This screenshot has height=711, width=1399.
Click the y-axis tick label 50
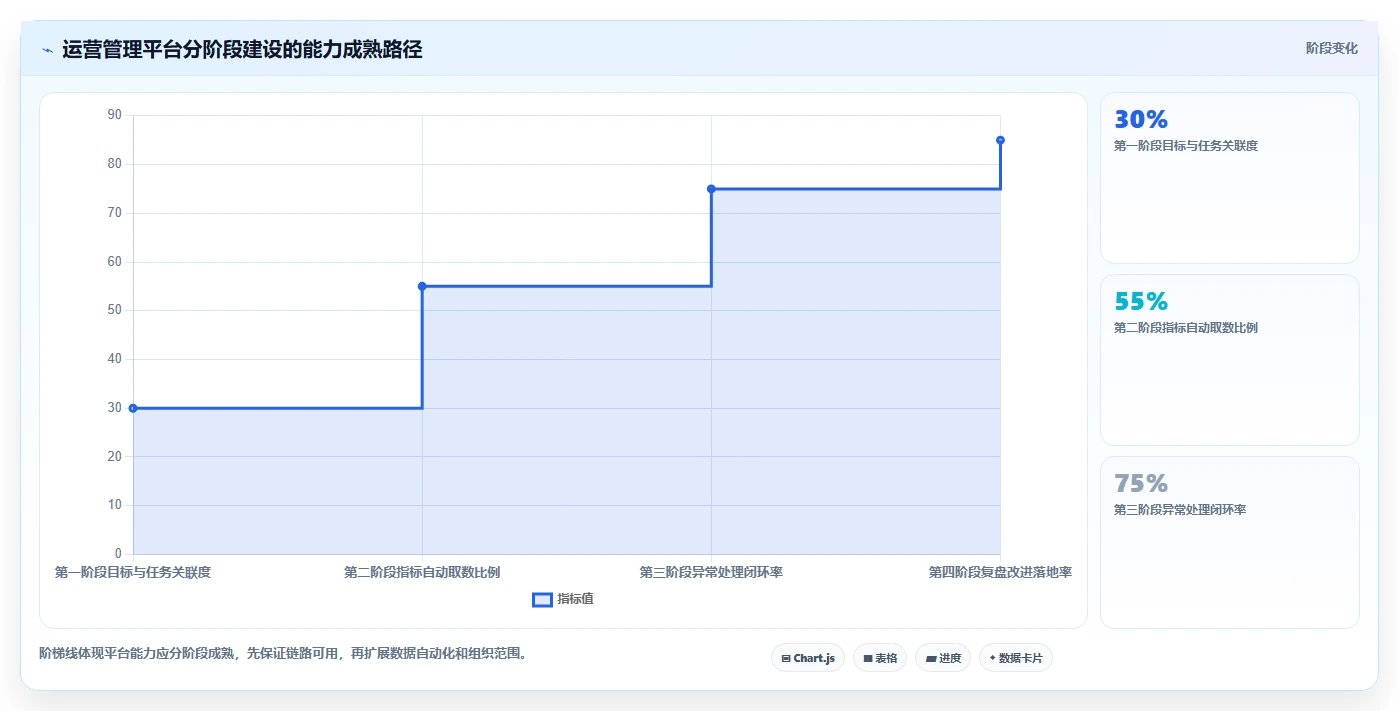coord(114,310)
